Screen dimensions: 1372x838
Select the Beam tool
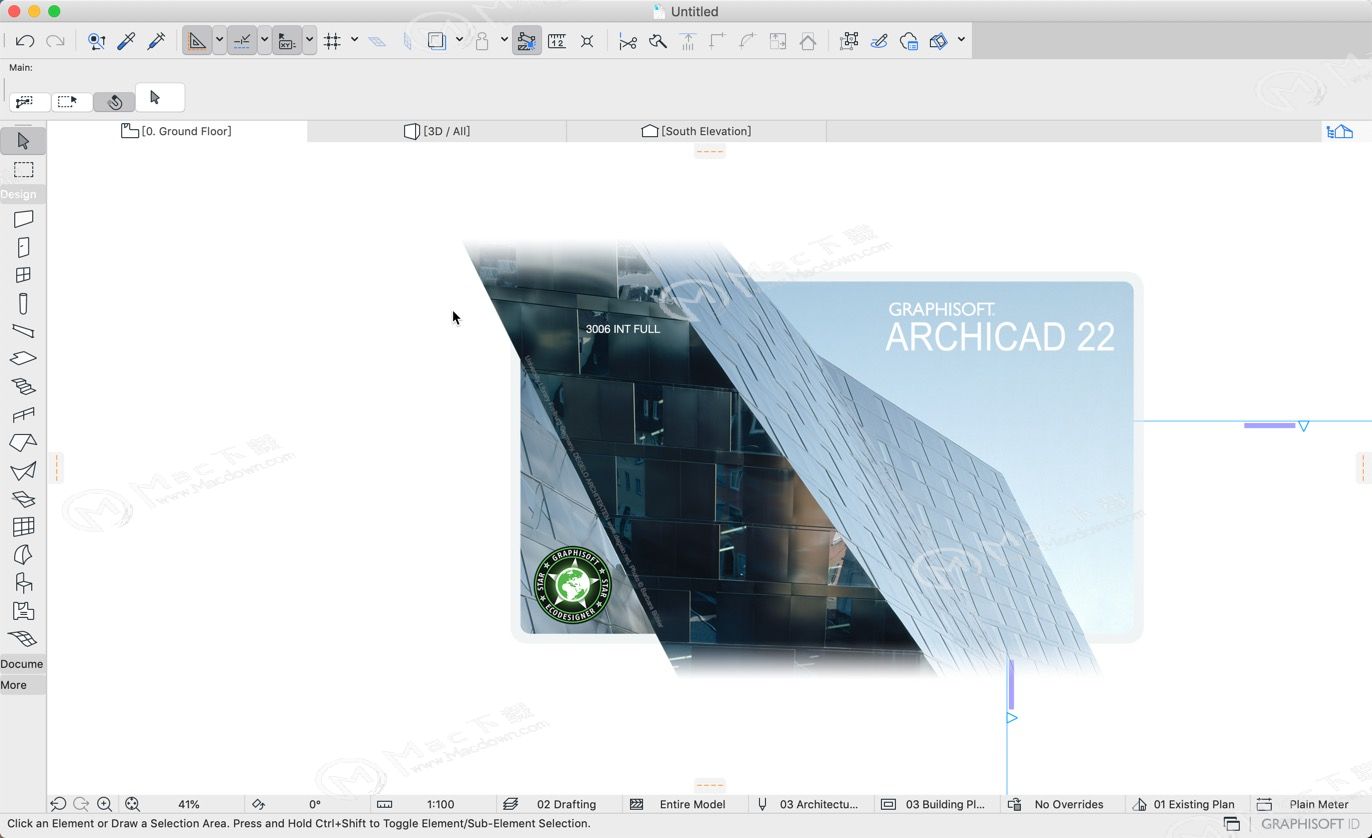click(x=23, y=331)
